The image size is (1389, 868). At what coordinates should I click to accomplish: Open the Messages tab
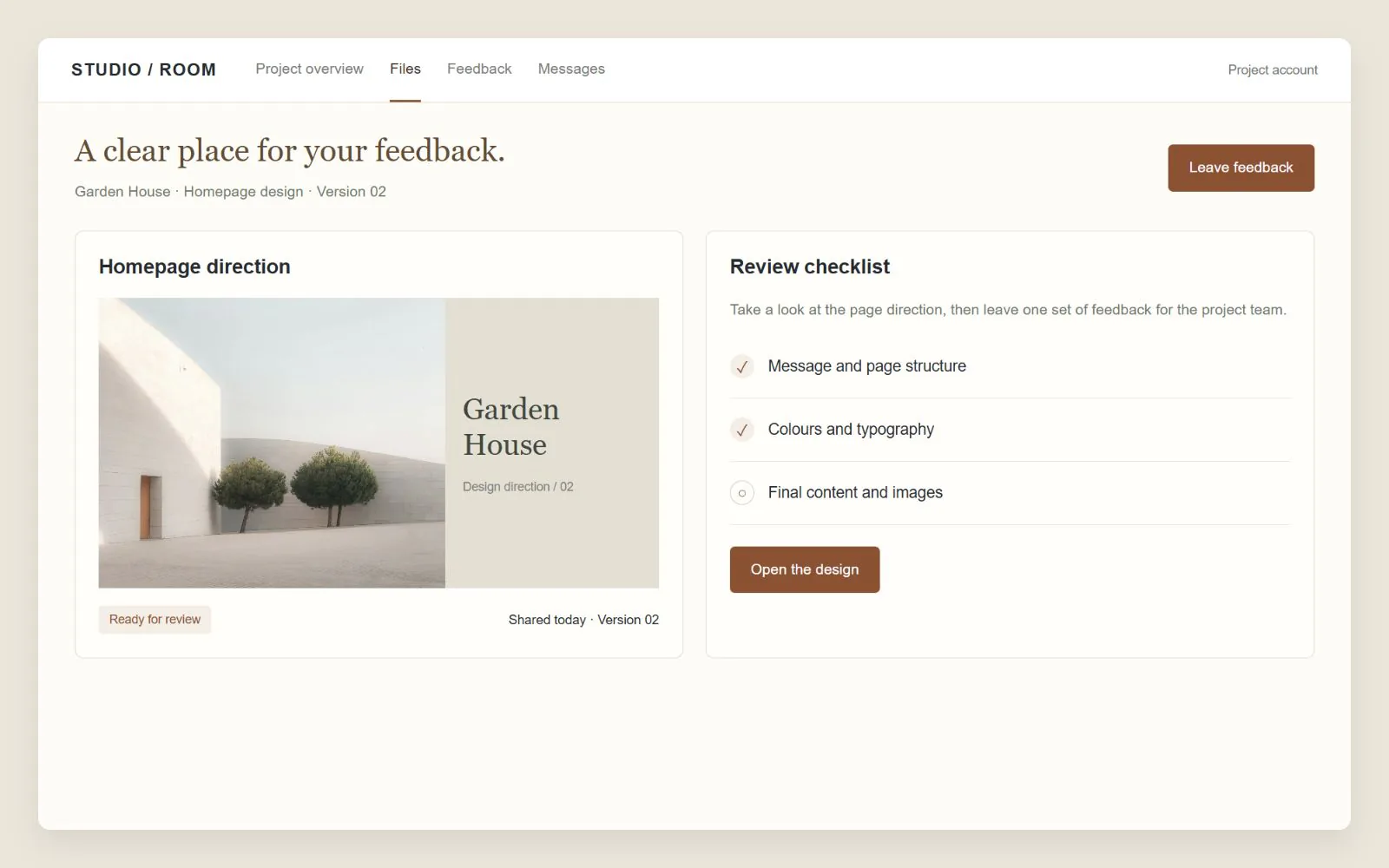(x=571, y=69)
